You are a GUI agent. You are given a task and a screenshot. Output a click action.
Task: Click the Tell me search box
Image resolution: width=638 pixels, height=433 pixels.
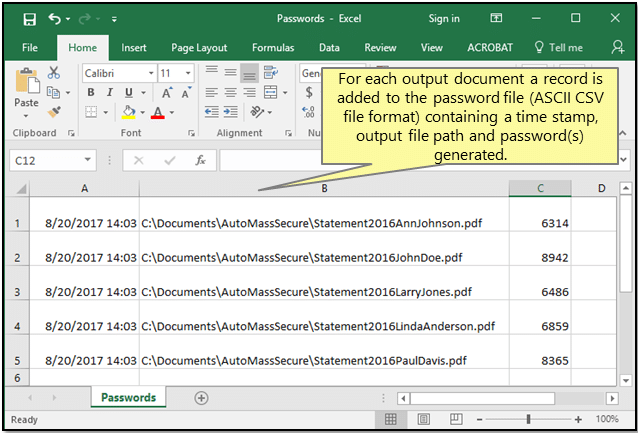pos(558,48)
